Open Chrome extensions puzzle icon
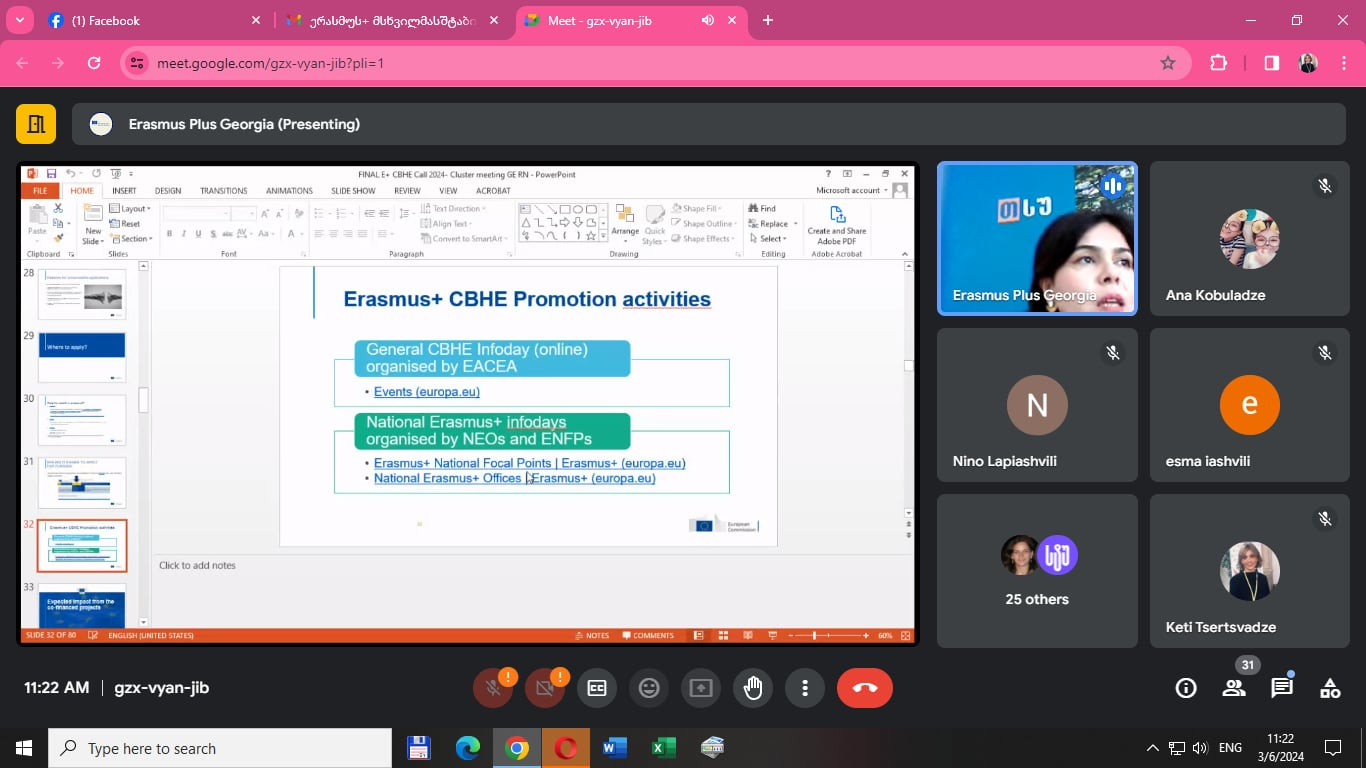This screenshot has width=1366, height=768. (1218, 63)
